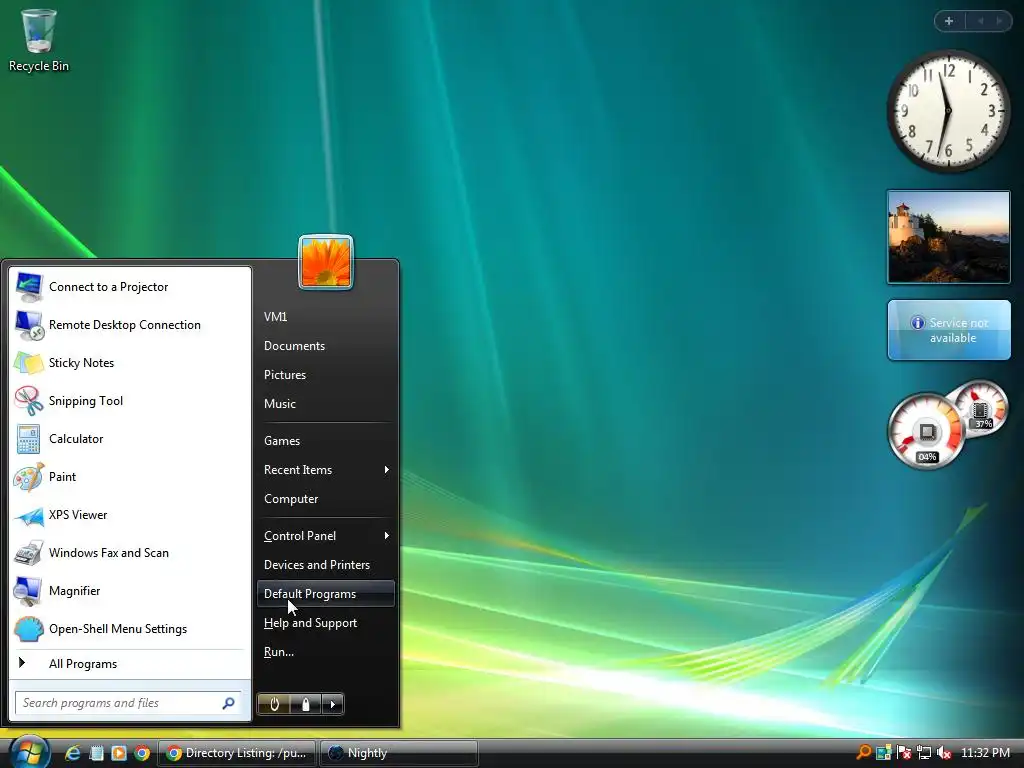The height and width of the screenshot is (768, 1024).
Task: Click the Action Center flag tray icon
Action: (x=904, y=753)
